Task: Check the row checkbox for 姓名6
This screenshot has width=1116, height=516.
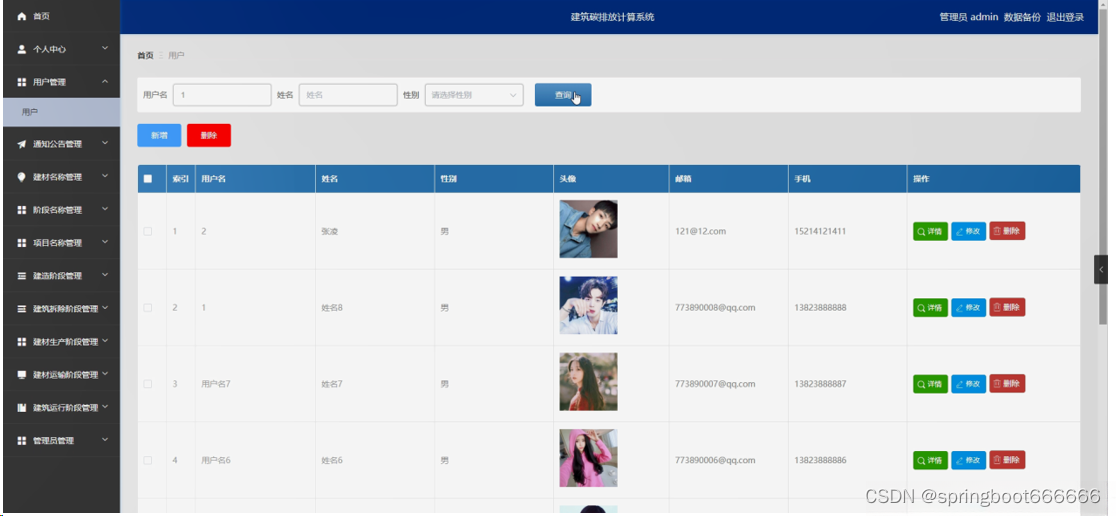Action: coord(148,460)
